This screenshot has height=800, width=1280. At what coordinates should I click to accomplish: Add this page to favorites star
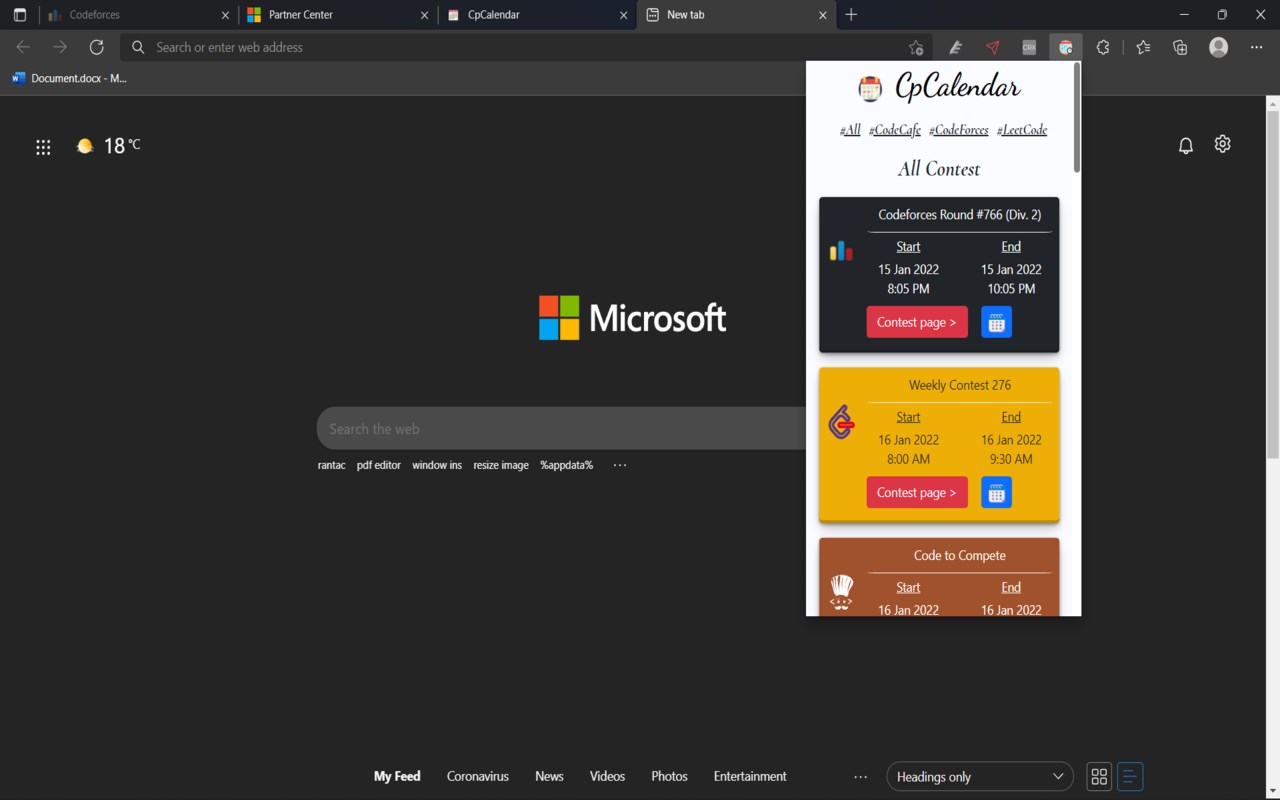916,47
